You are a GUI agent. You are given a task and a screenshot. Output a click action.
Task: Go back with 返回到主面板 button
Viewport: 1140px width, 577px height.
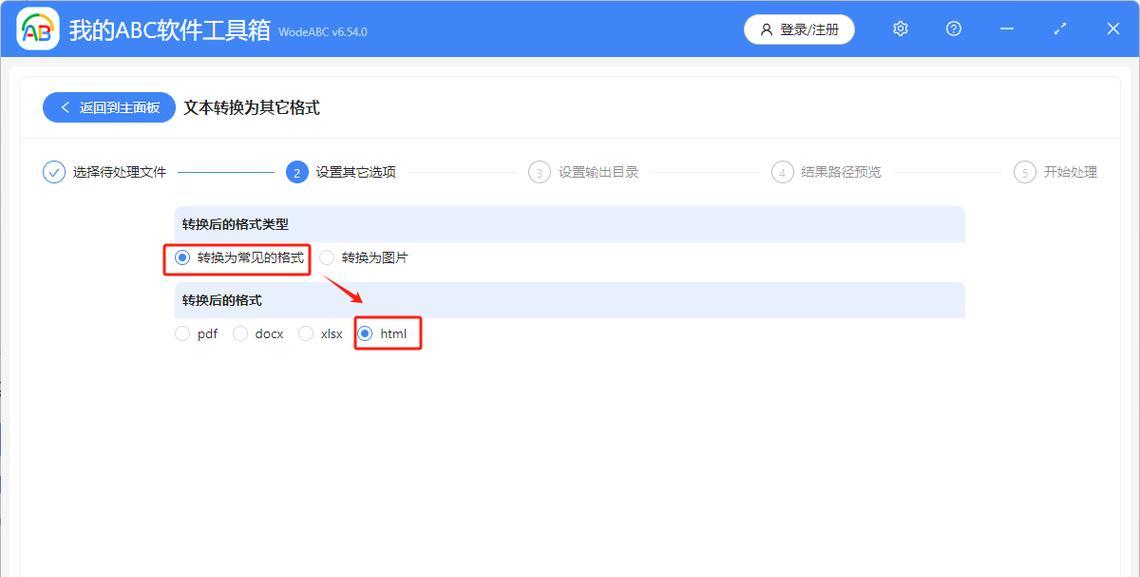pos(109,108)
